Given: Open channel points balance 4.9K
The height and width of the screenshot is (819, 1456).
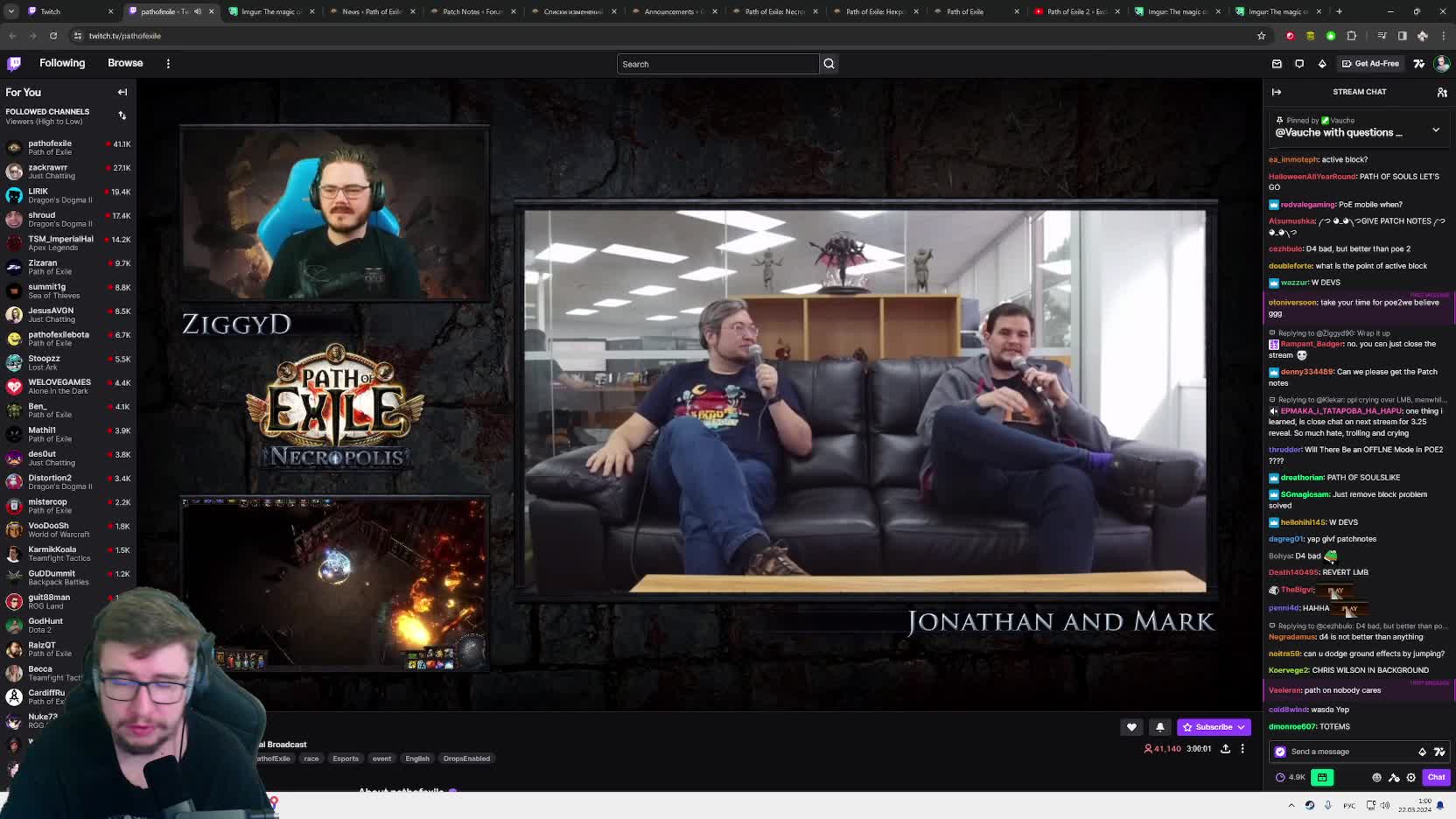Looking at the screenshot, I should point(1291,777).
